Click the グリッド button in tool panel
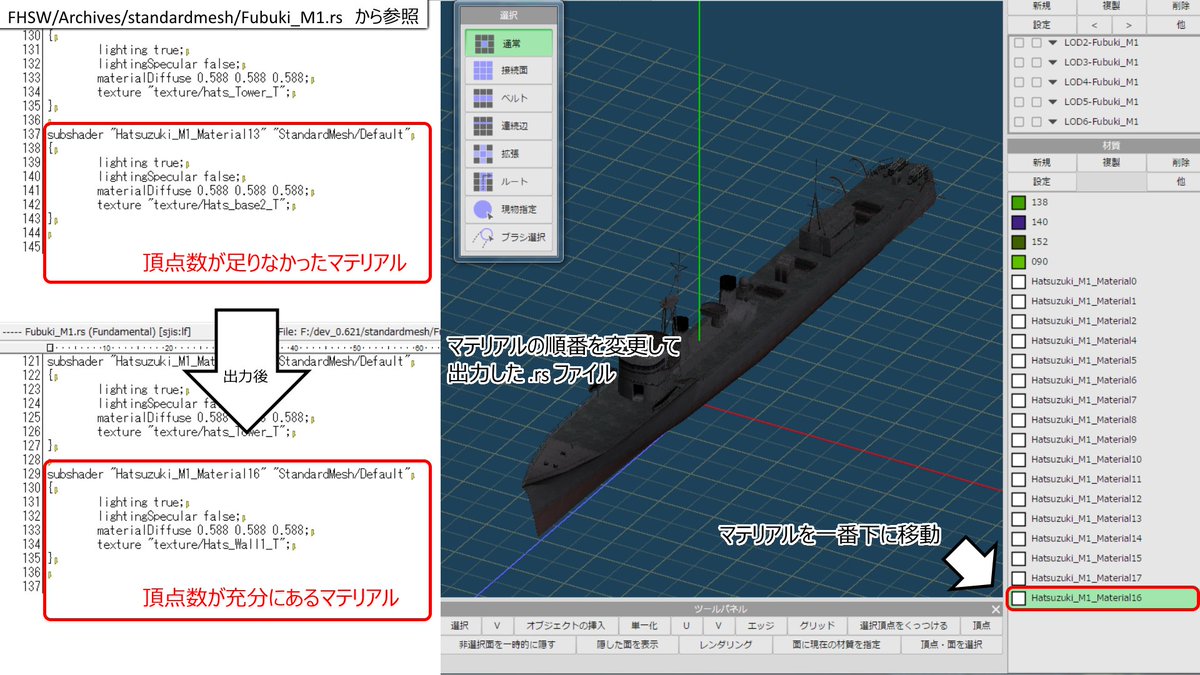Viewport: 1200px width, 675px height. click(x=817, y=625)
